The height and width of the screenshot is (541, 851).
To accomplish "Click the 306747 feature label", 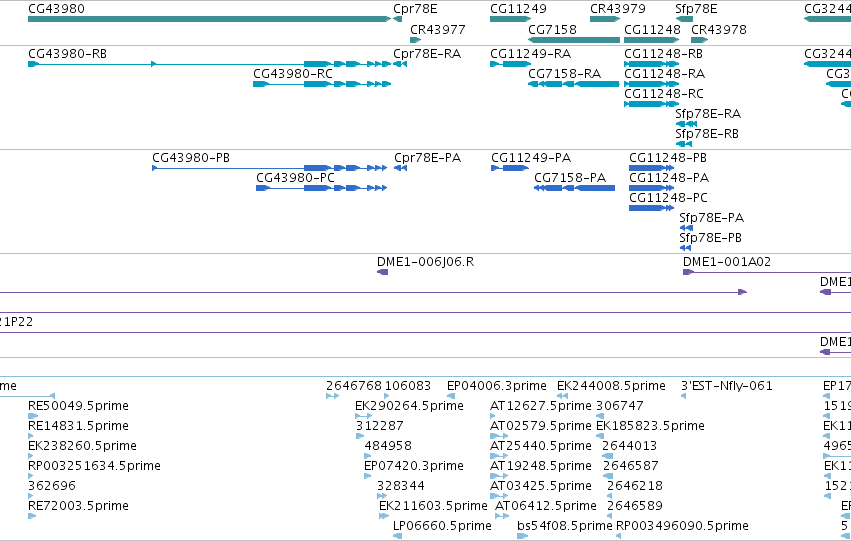I will [x=620, y=406].
